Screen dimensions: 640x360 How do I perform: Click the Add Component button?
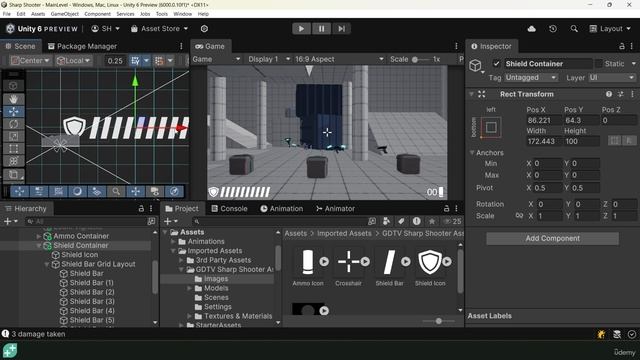point(552,238)
